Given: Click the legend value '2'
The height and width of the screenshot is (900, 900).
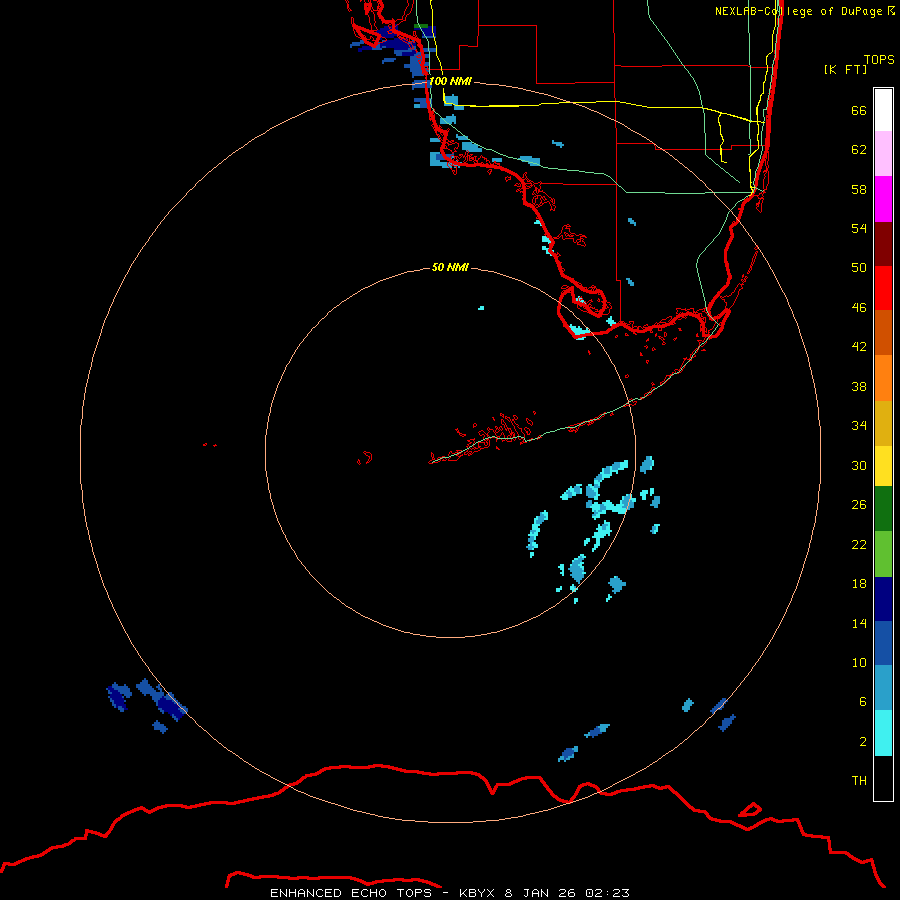Looking at the screenshot, I should [x=863, y=742].
